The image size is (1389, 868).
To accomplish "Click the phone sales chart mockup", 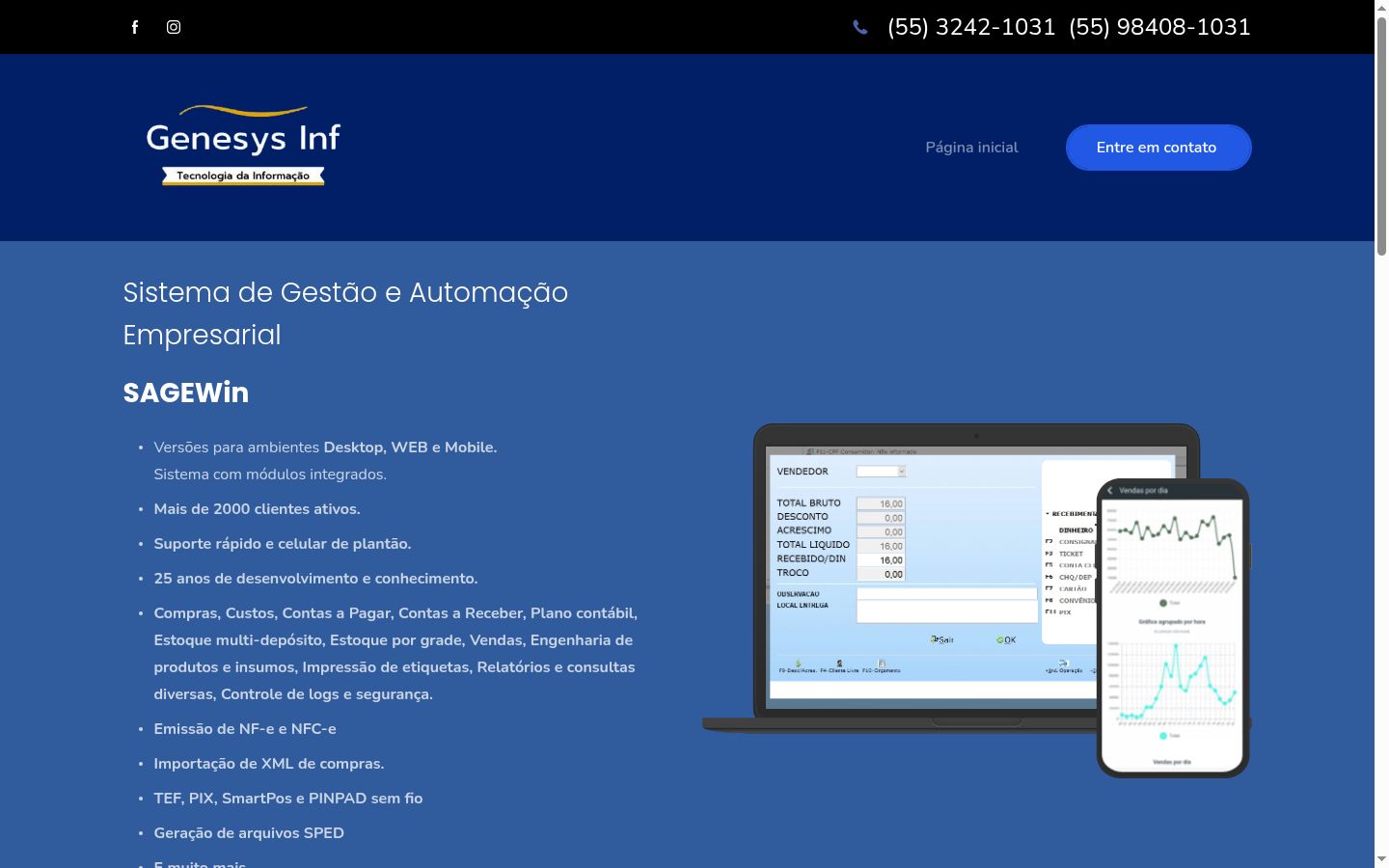I will pos(1173,628).
